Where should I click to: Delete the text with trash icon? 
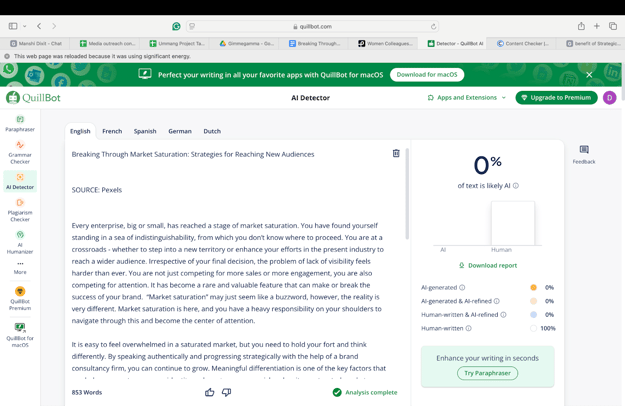(x=396, y=153)
